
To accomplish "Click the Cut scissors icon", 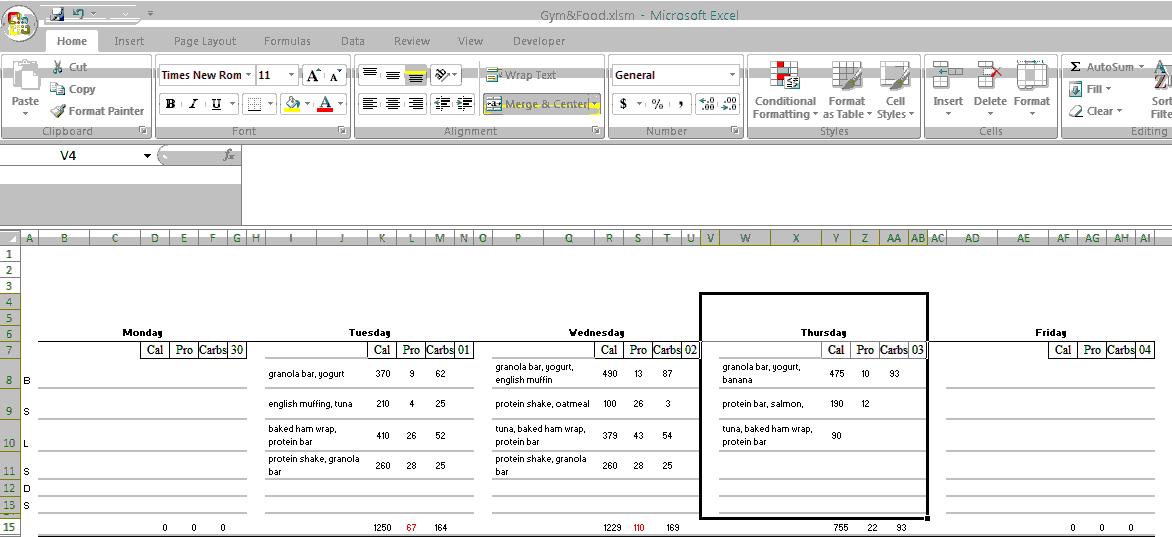I will pos(57,67).
